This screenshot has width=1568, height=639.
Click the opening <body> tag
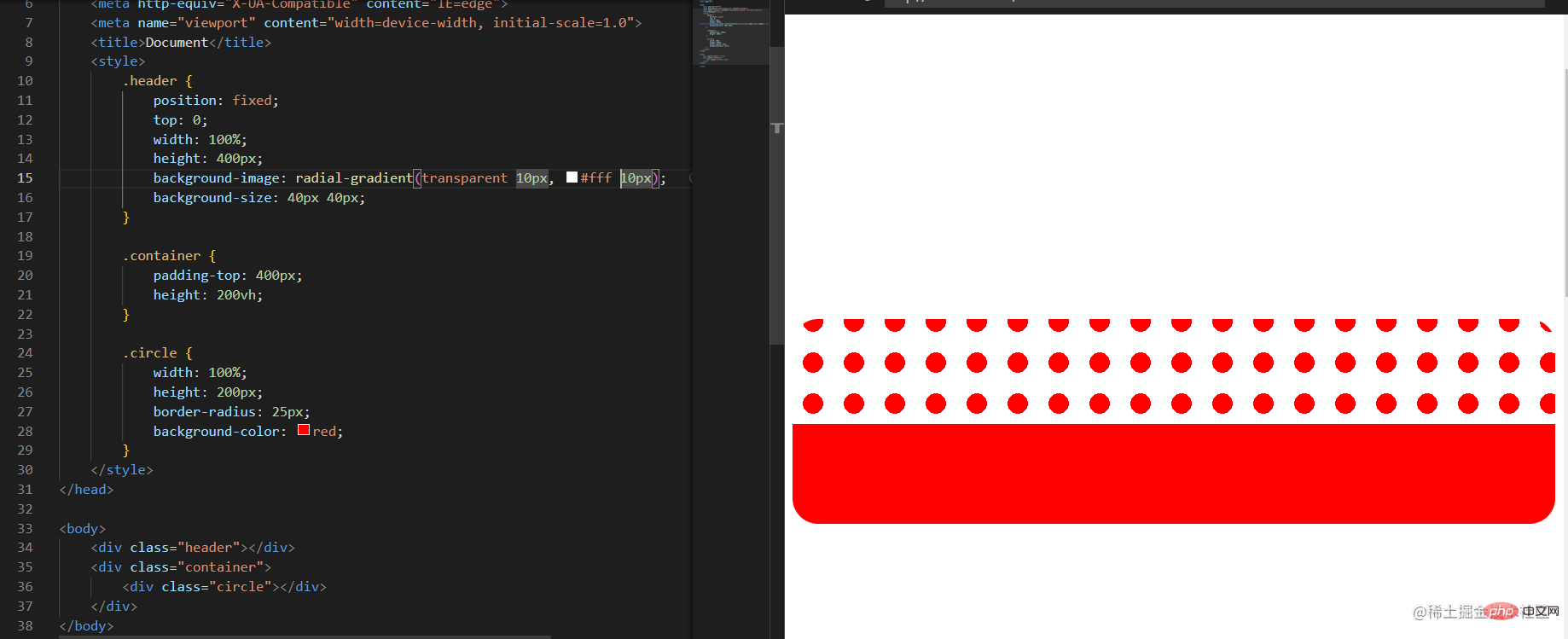[x=83, y=529]
